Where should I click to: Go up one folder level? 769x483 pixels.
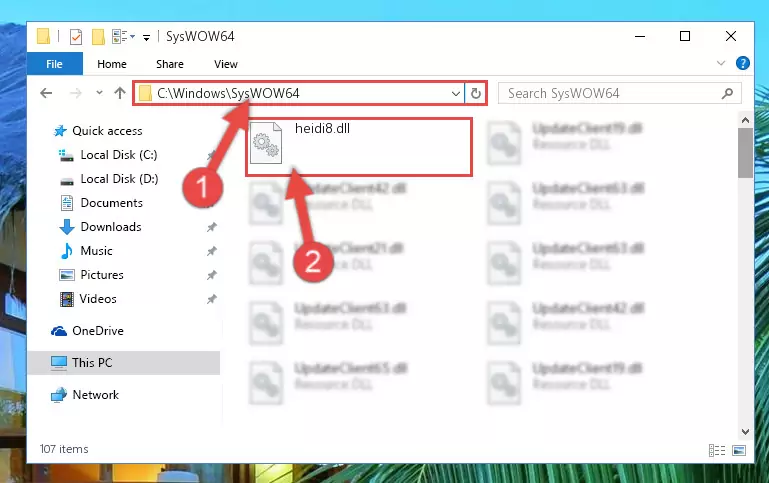coord(120,93)
